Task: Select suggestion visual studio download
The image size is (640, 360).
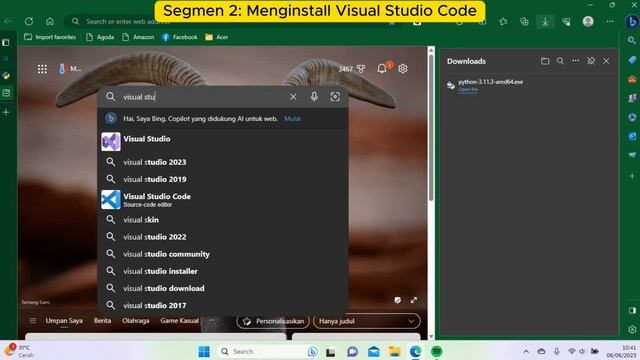Action: pos(223,288)
